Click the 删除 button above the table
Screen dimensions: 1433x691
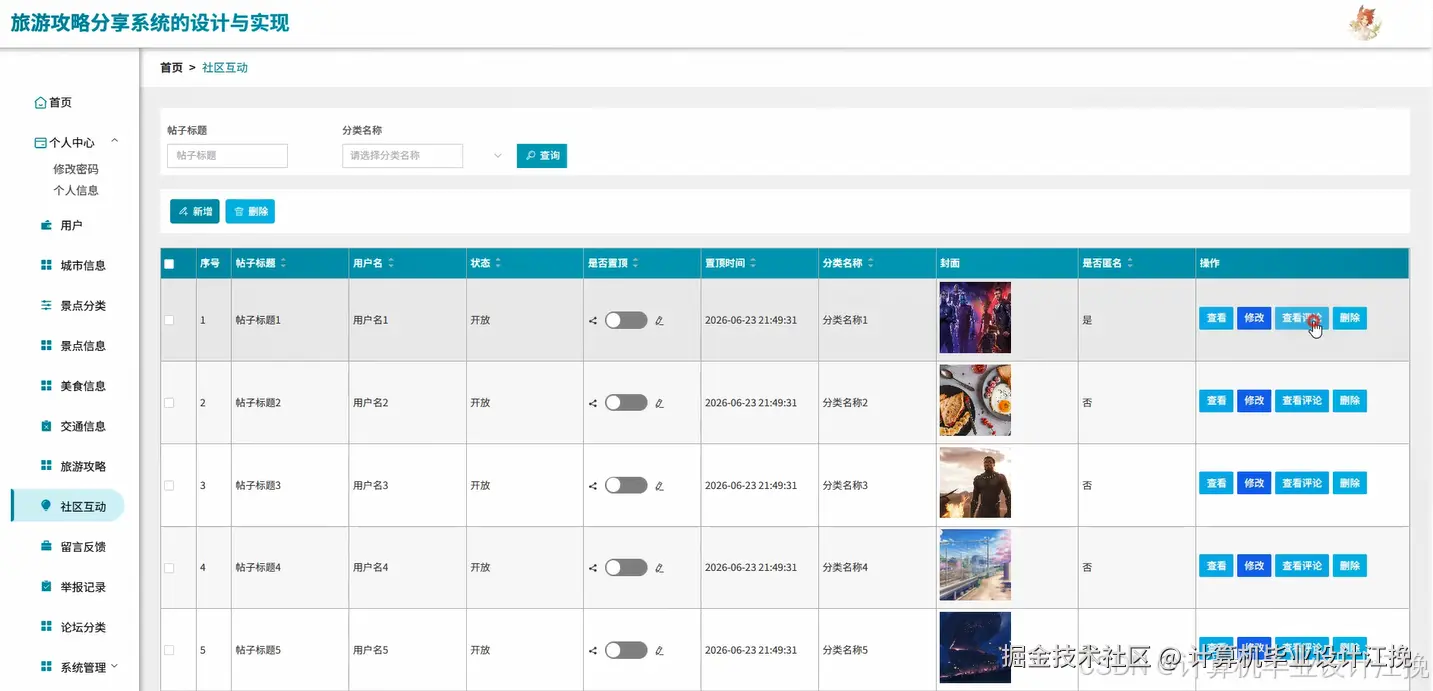coord(250,211)
